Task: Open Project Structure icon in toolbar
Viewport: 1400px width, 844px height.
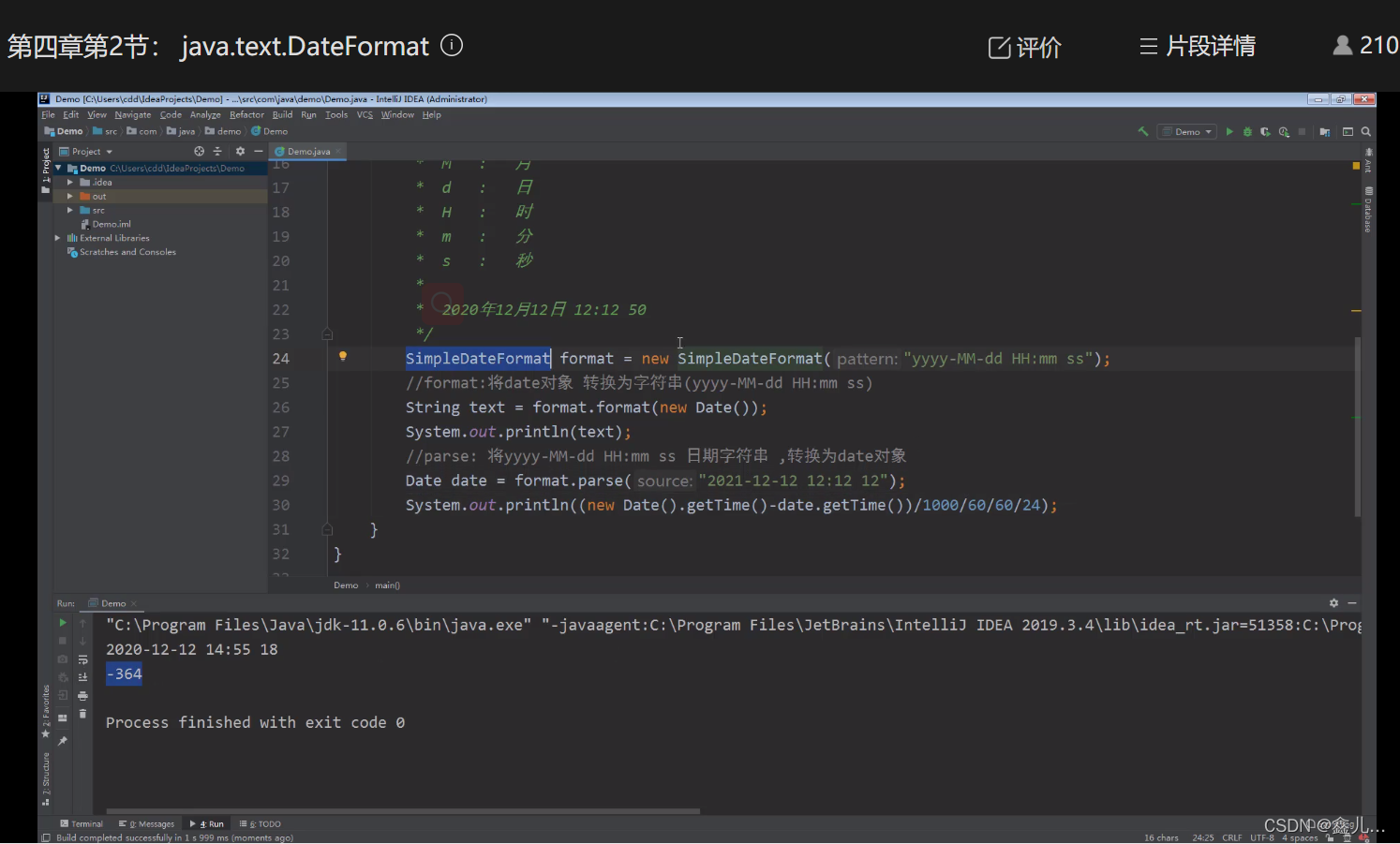Action: (1324, 132)
